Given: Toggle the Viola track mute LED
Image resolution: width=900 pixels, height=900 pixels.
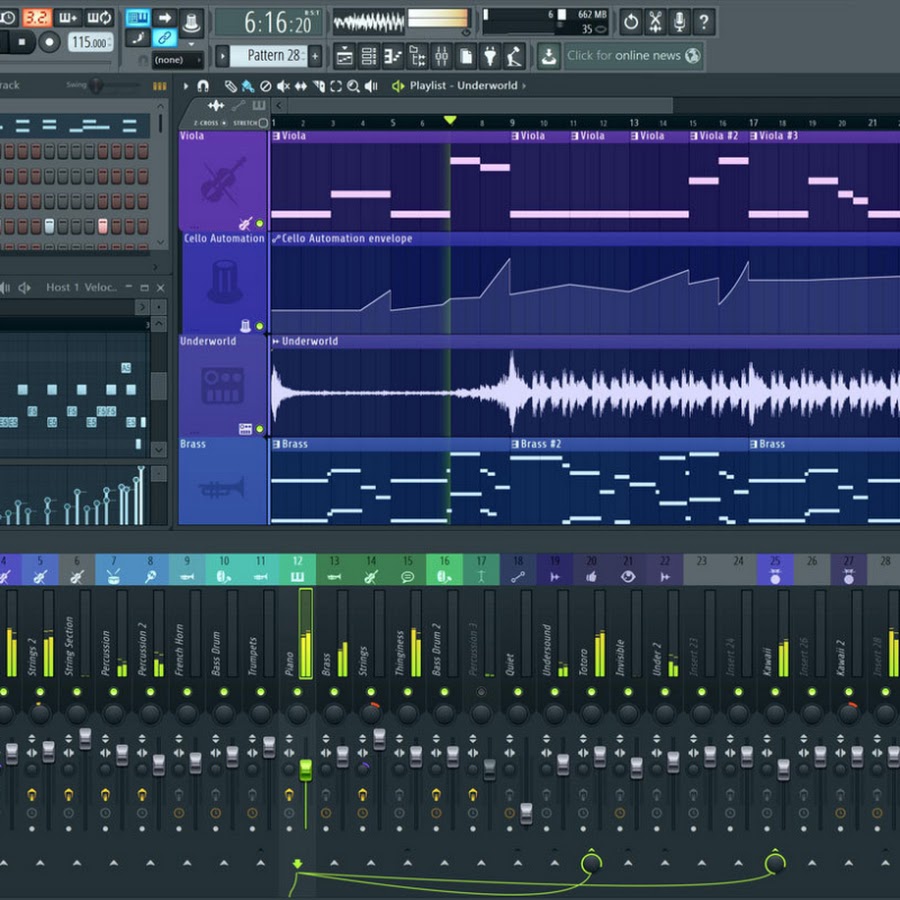Looking at the screenshot, I should [259, 223].
